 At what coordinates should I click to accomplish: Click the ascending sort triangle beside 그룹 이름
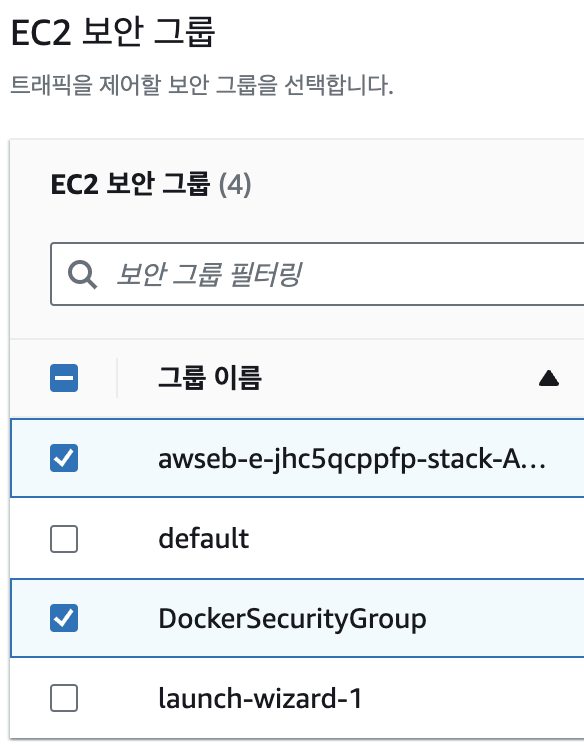[x=549, y=378]
